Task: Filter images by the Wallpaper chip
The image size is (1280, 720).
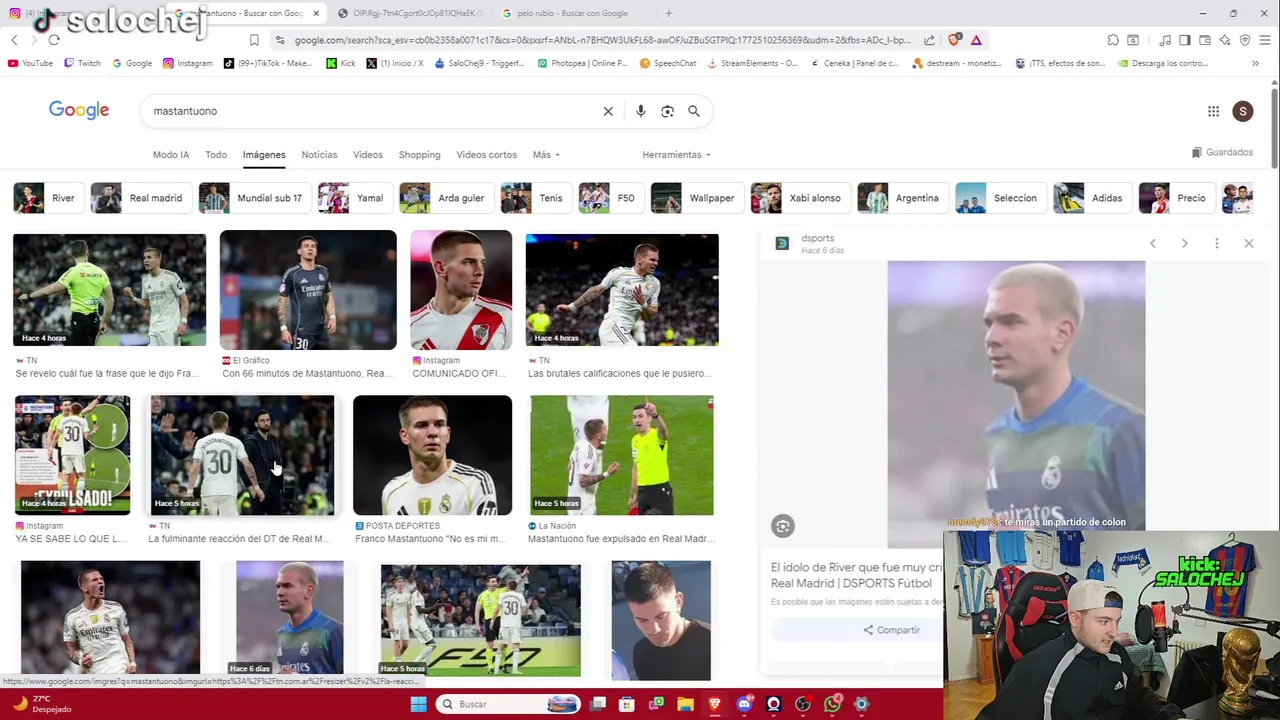Action: point(697,198)
